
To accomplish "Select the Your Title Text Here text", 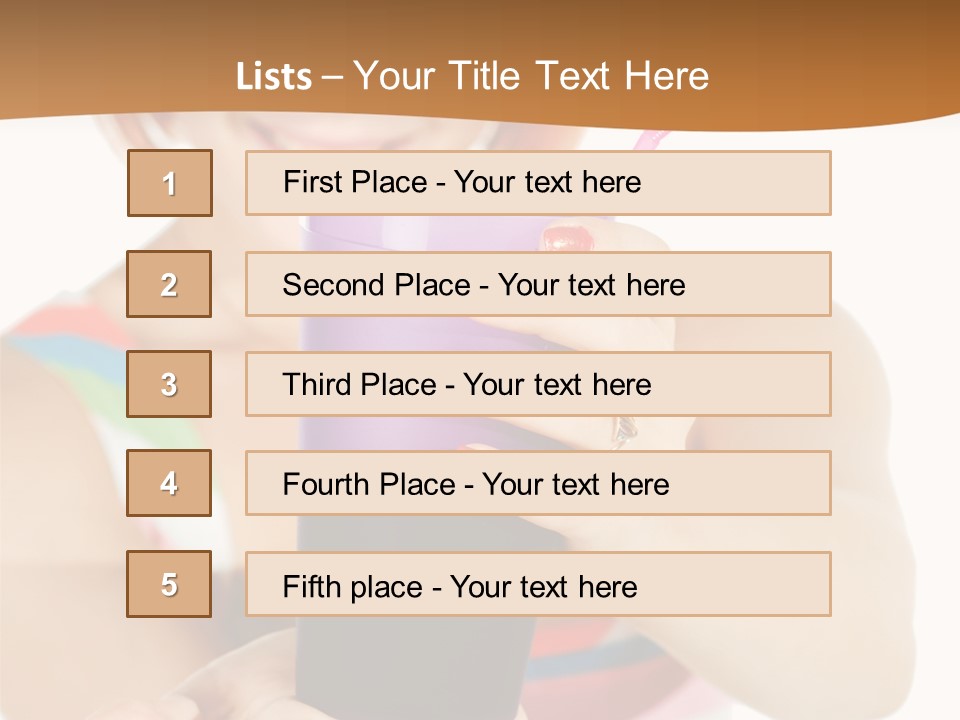I will 531,76.
